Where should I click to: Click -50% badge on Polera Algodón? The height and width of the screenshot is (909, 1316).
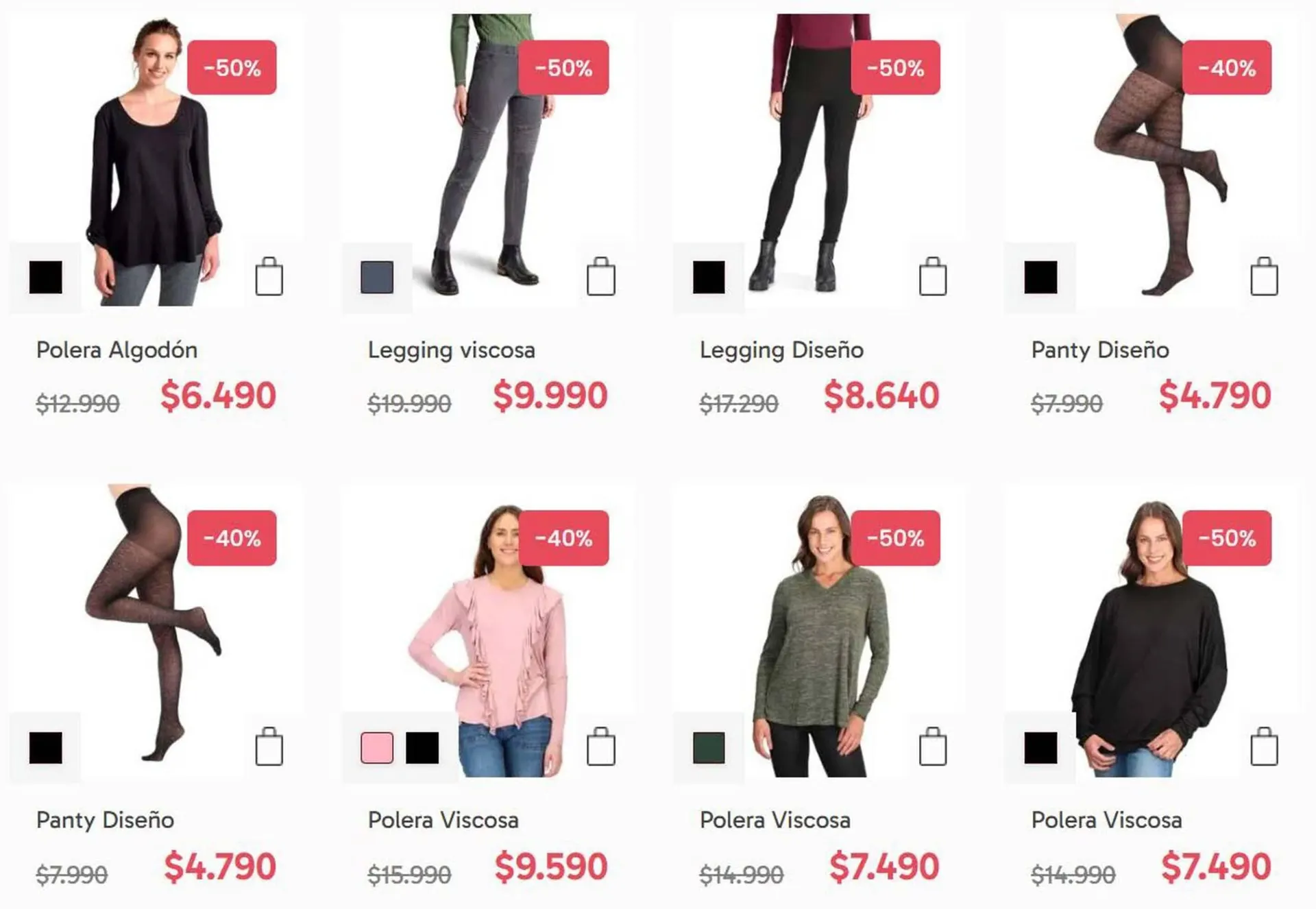coord(232,68)
